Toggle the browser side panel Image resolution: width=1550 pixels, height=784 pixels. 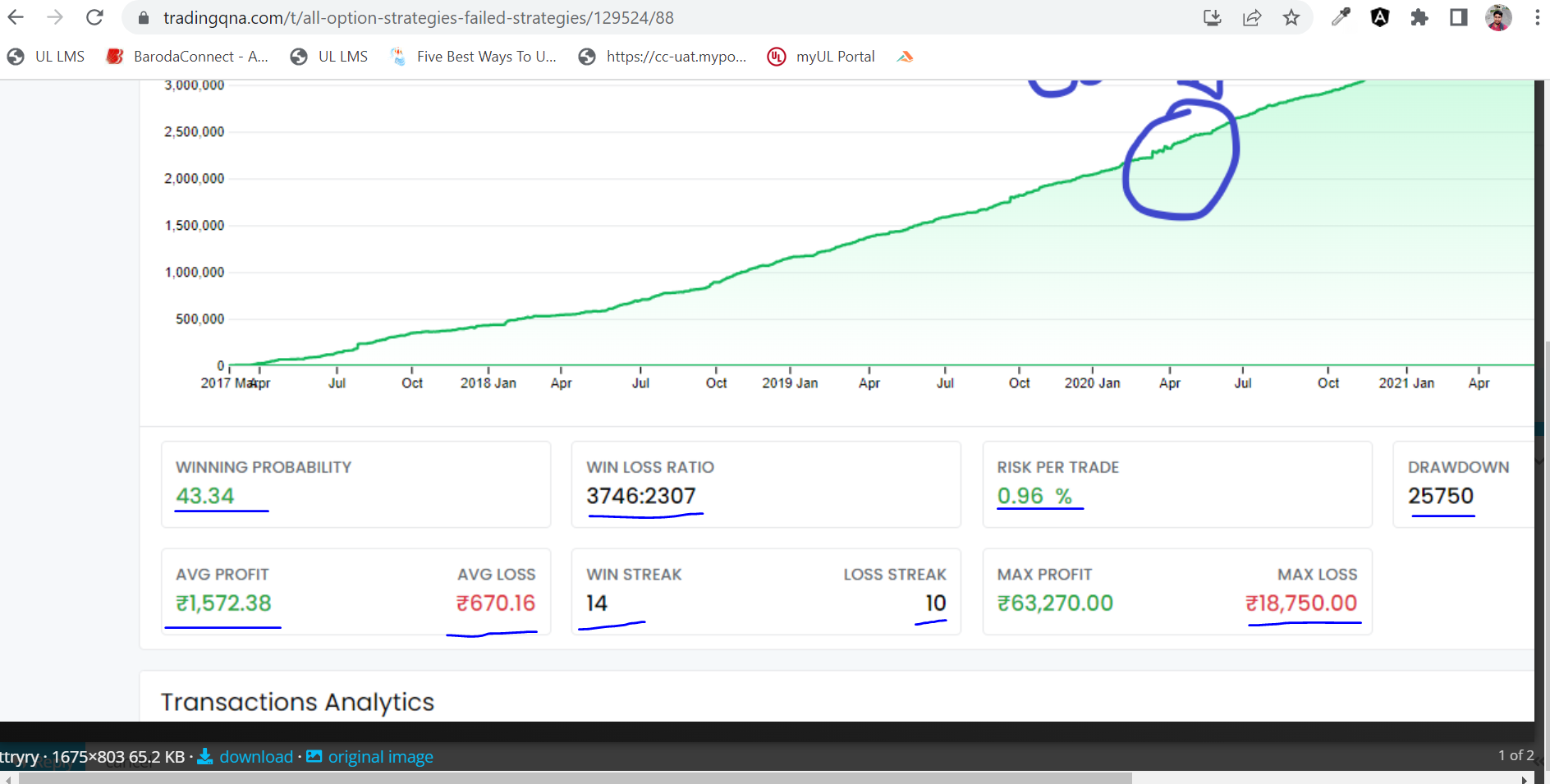click(x=1459, y=17)
